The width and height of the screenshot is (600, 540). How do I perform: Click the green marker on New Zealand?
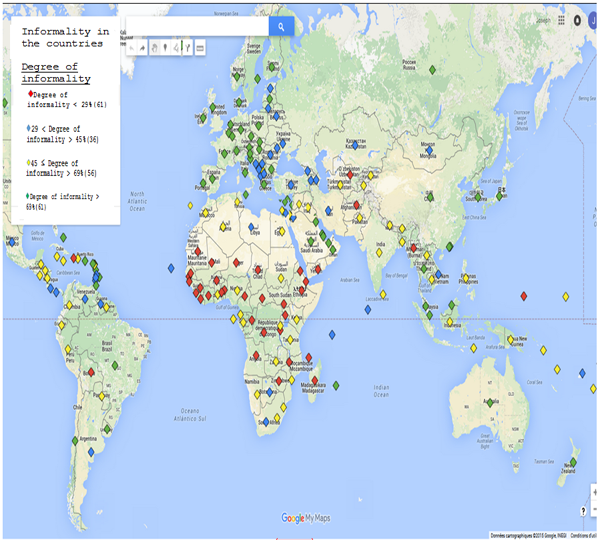[573, 462]
